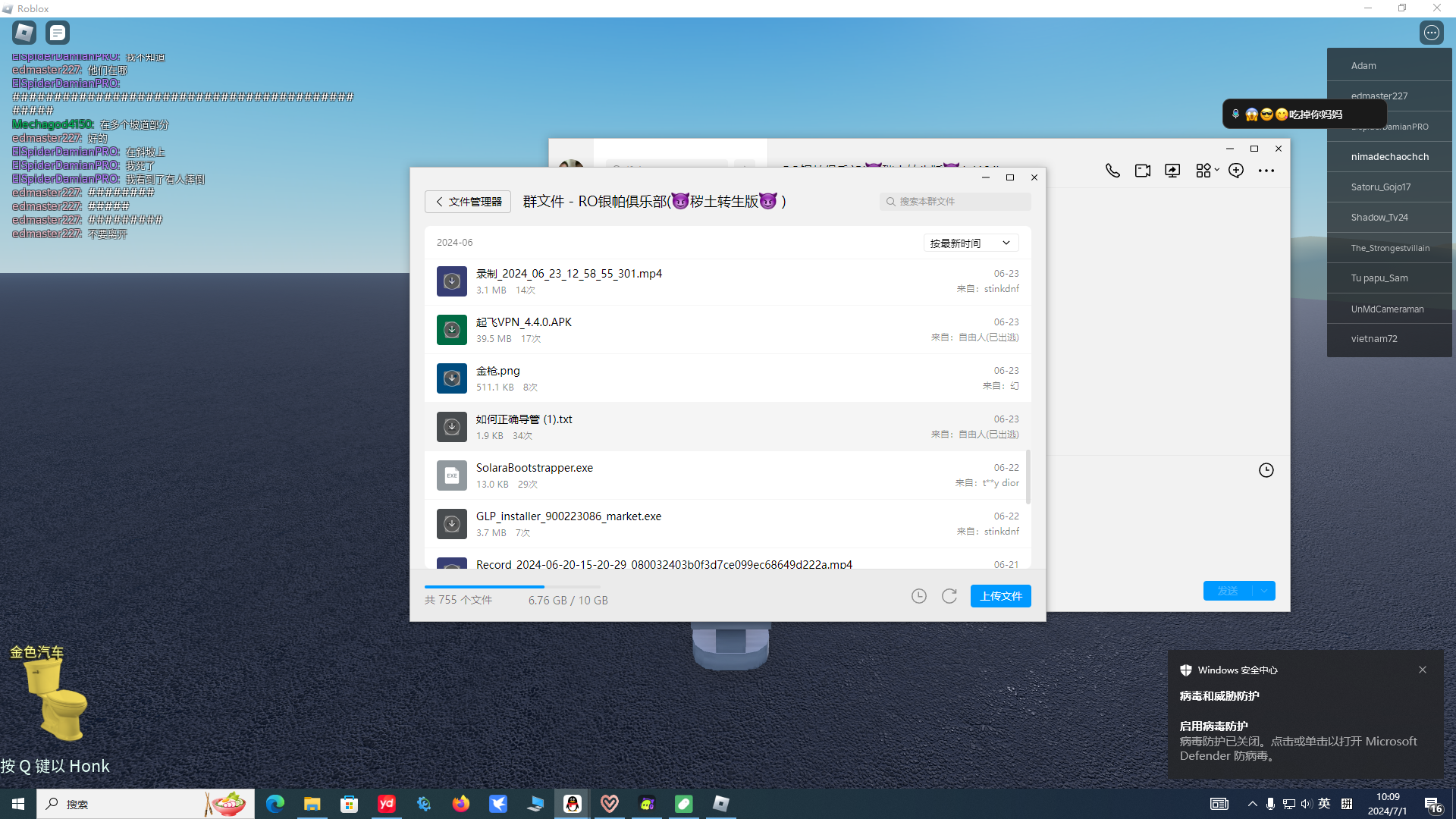Download the 起飞VPN_4.4.0.APK file icon
This screenshot has width=1456, height=819.
[452, 330]
